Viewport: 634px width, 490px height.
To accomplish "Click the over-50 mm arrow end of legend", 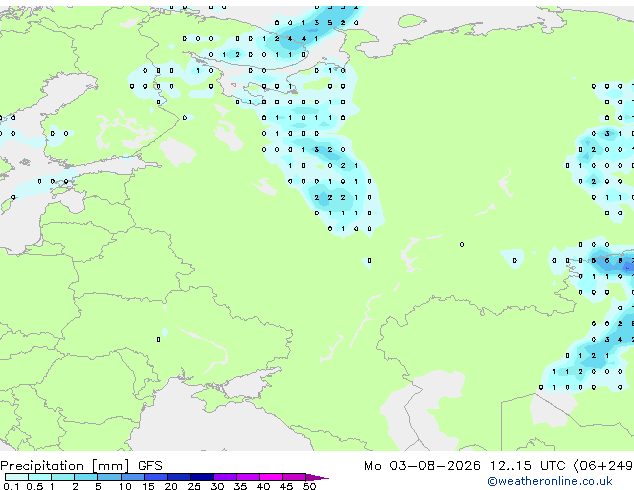I will point(317,477).
